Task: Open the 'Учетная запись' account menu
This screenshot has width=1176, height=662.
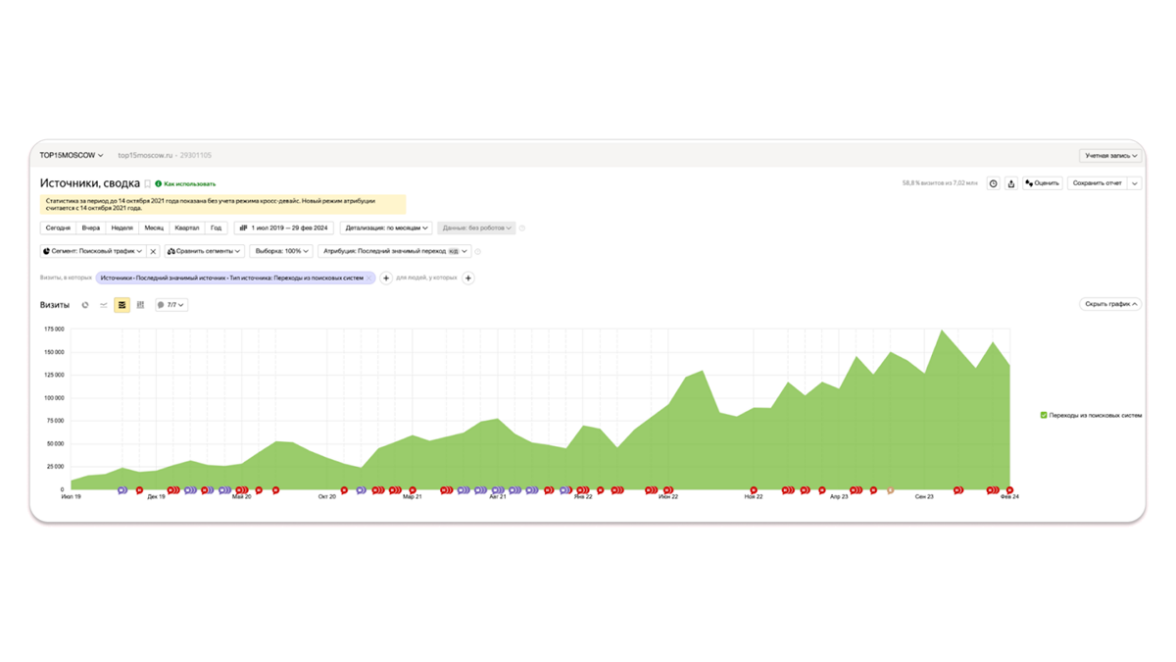Action: click(x=1110, y=156)
